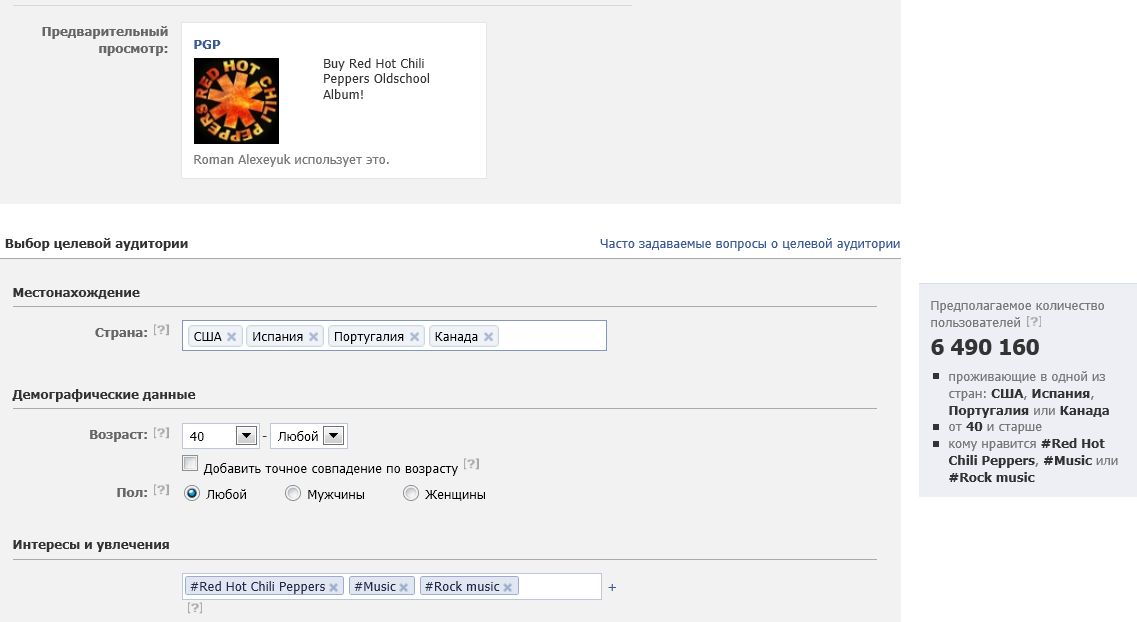This screenshot has height=622, width=1137.
Task: Click inside country input field
Action: point(551,336)
